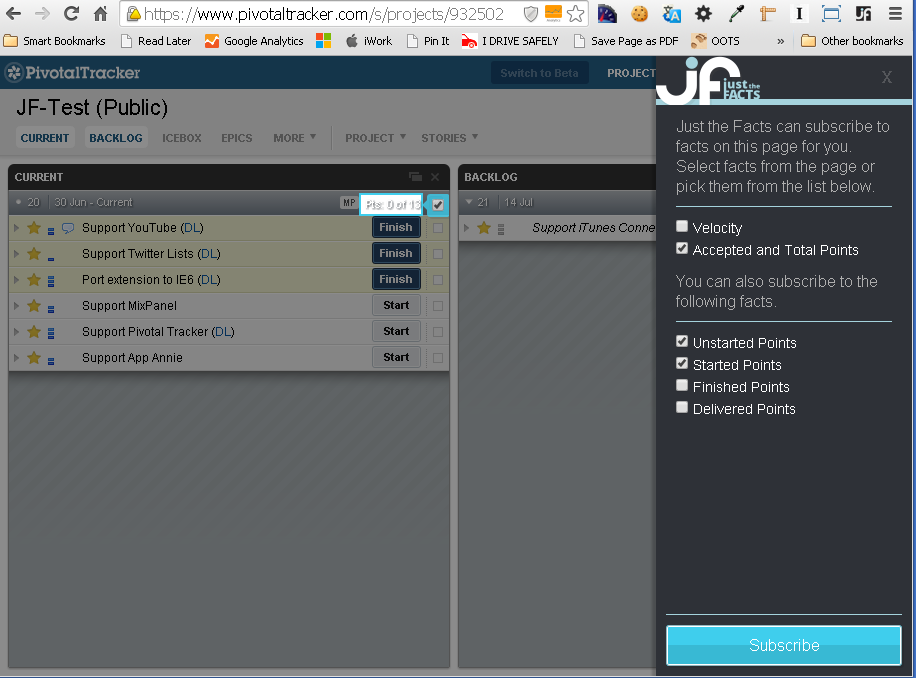Click the browser back arrow
The image size is (916, 678).
(13, 13)
